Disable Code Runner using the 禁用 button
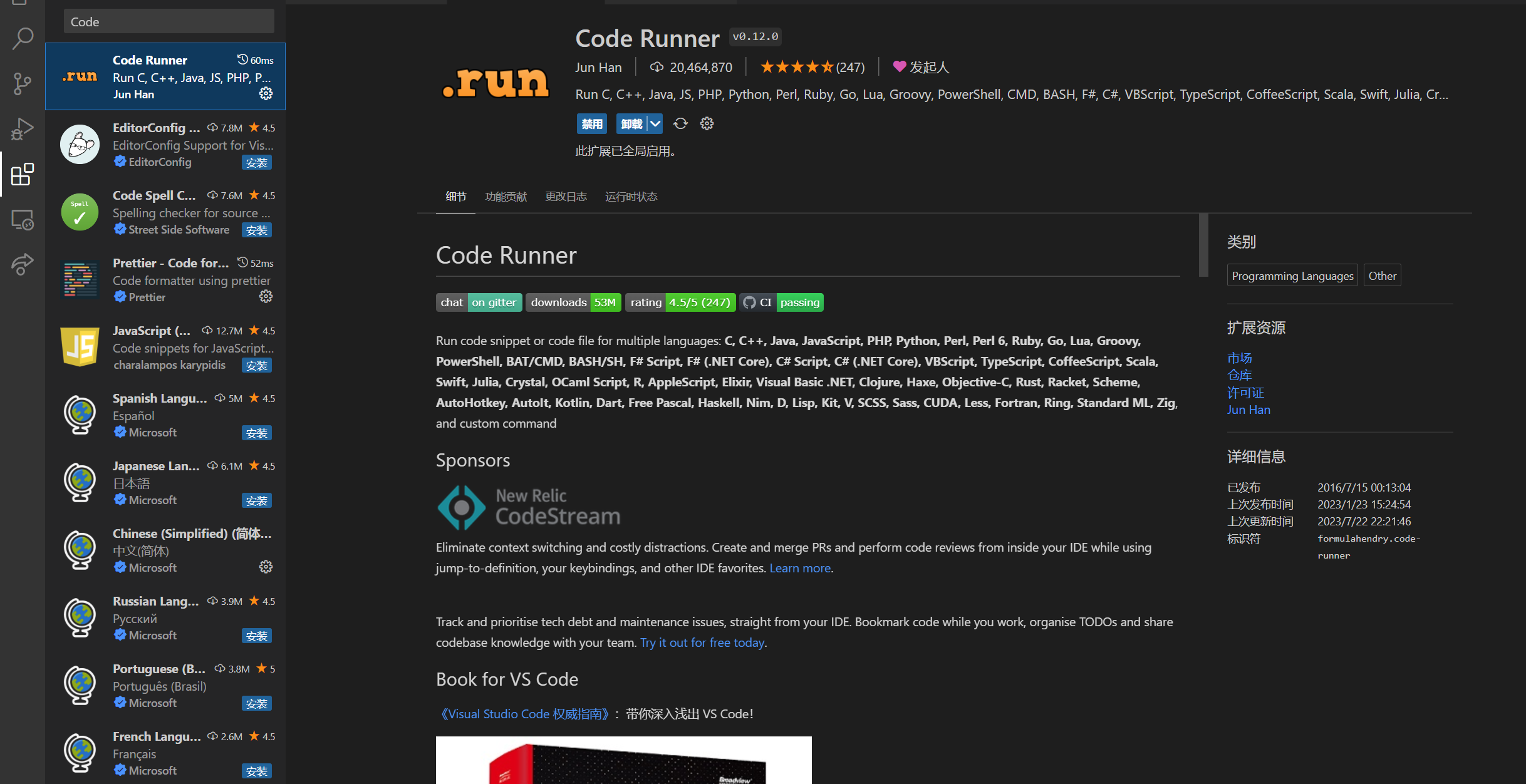 (591, 123)
